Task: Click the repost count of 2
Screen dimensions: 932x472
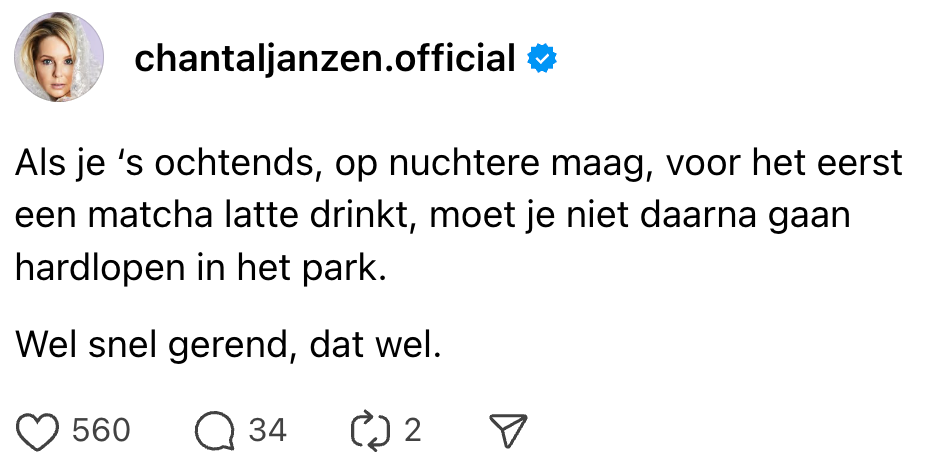Action: 411,430
